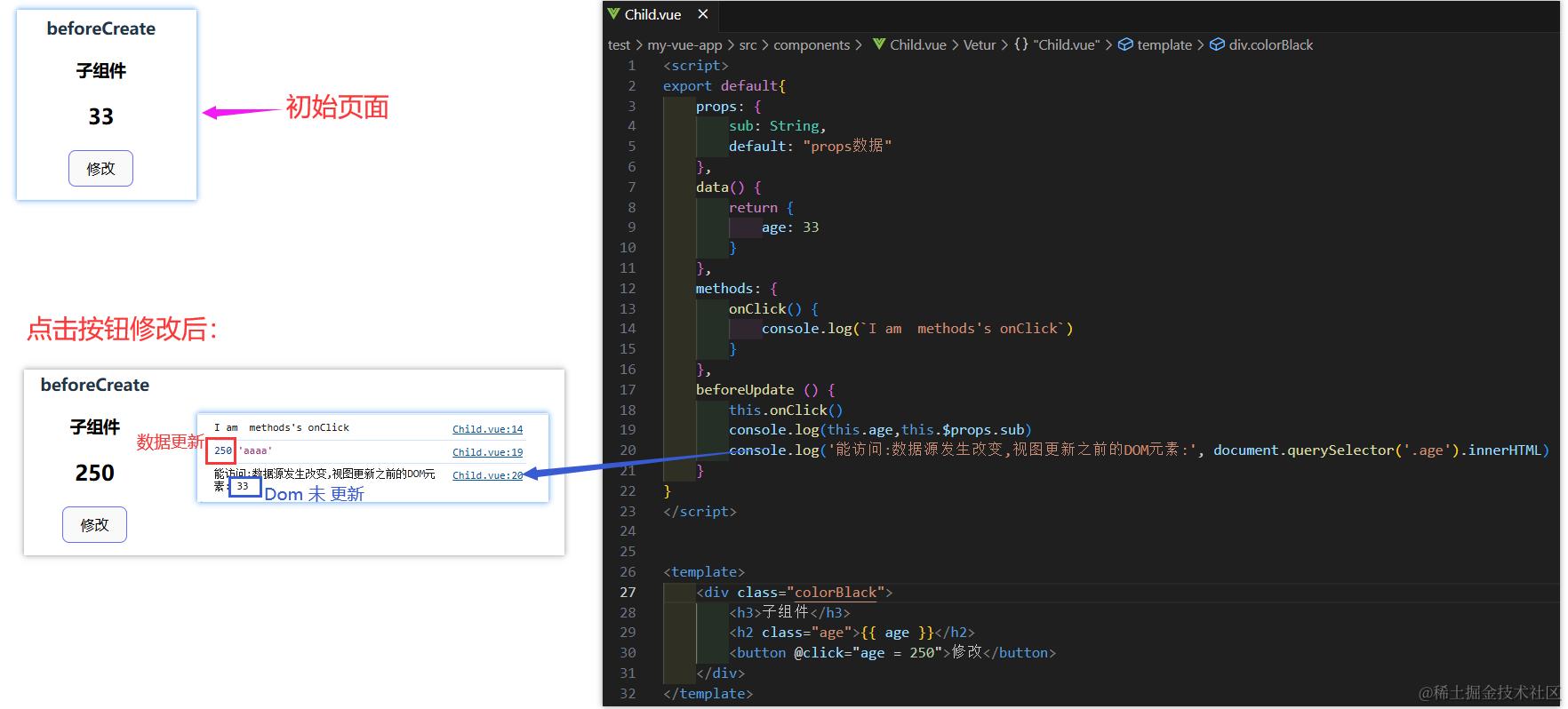Open Child.vue:20 console source link

(x=487, y=475)
